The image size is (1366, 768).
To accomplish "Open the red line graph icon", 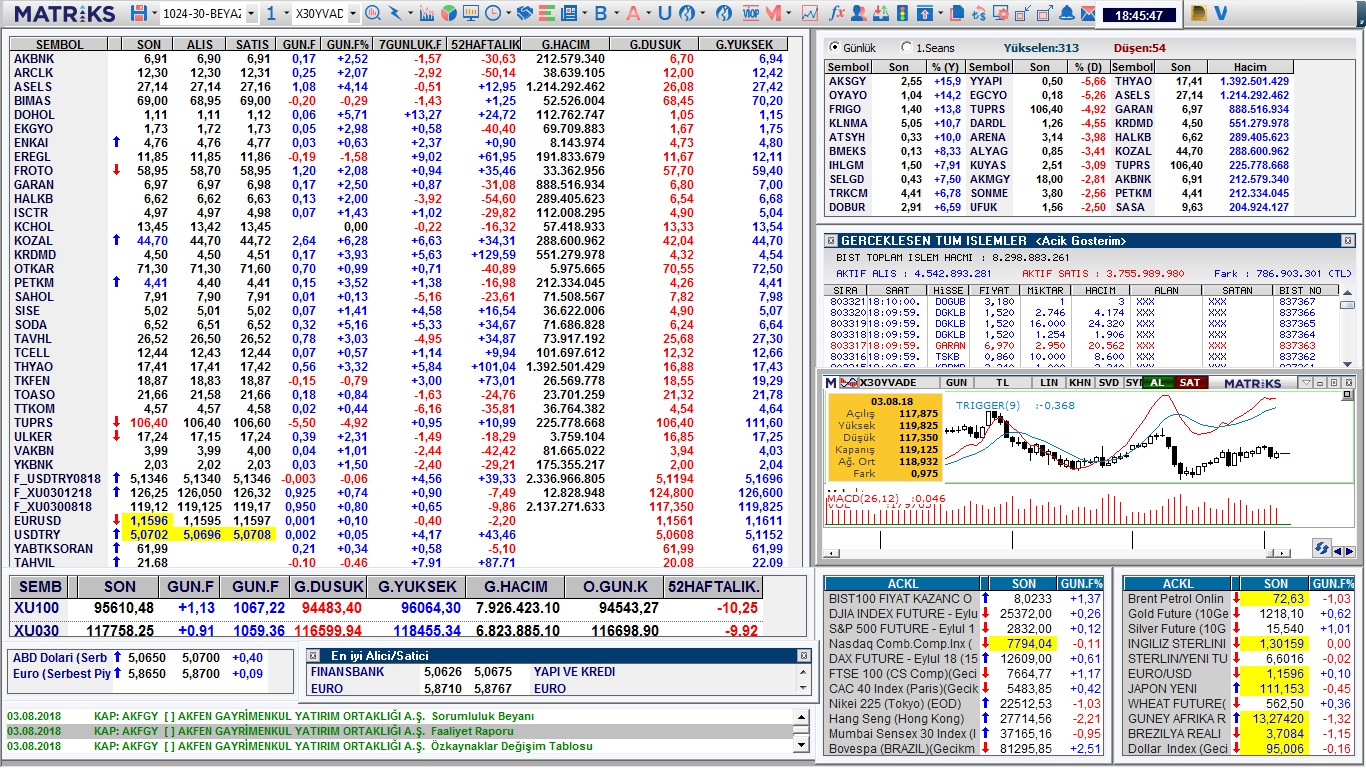I will 810,14.
